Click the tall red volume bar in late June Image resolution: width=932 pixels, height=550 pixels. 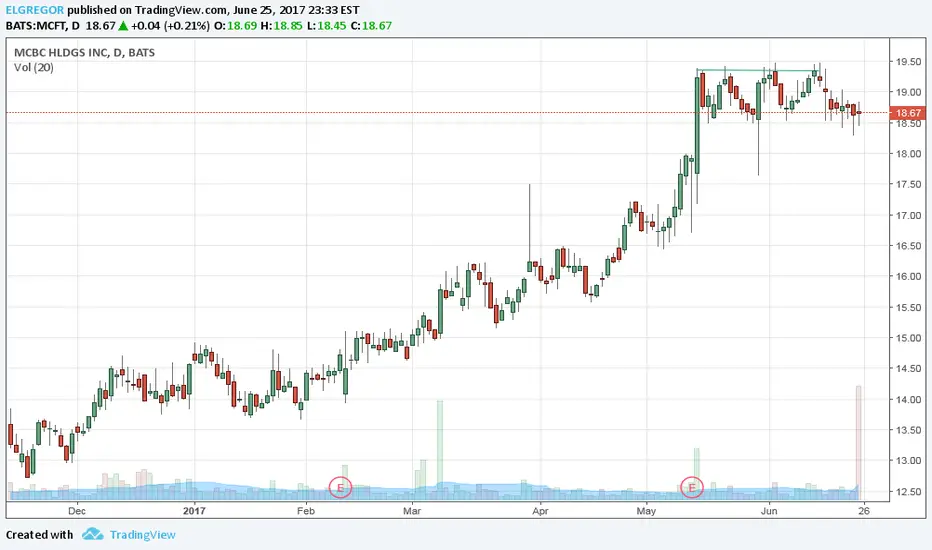point(858,443)
